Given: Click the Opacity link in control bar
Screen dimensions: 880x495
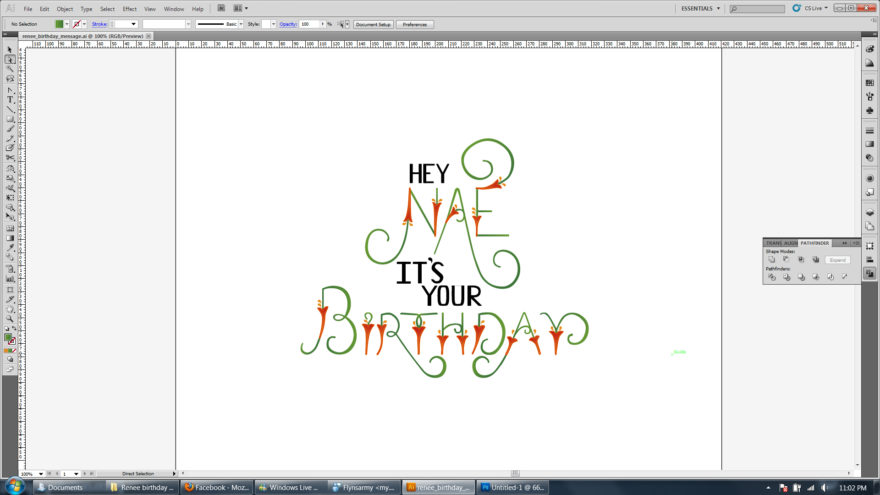Looking at the screenshot, I should pos(288,24).
